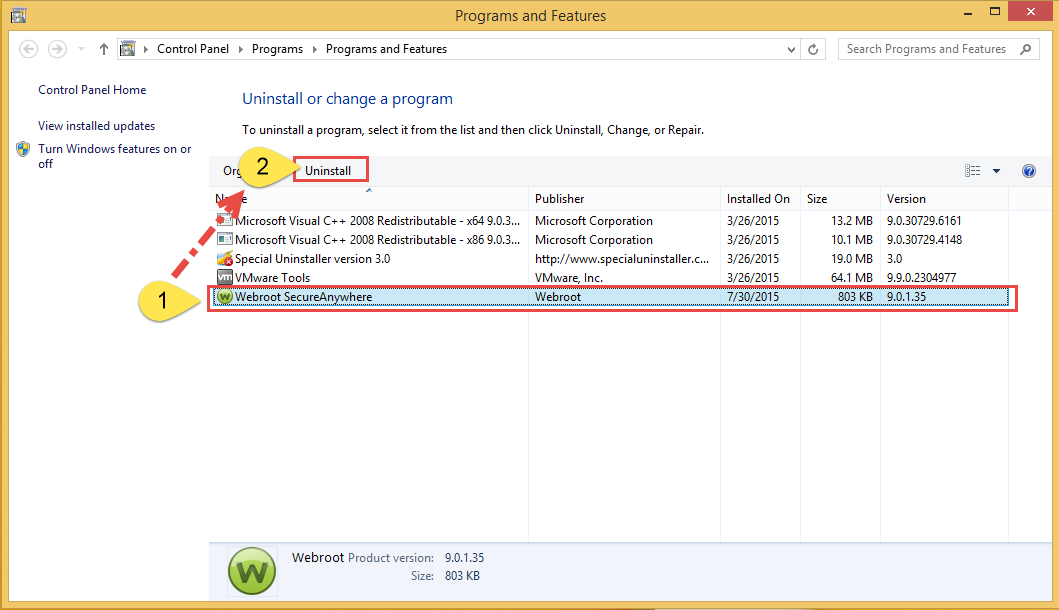Expand the arrow after Programs breadcrumb

coord(314,49)
